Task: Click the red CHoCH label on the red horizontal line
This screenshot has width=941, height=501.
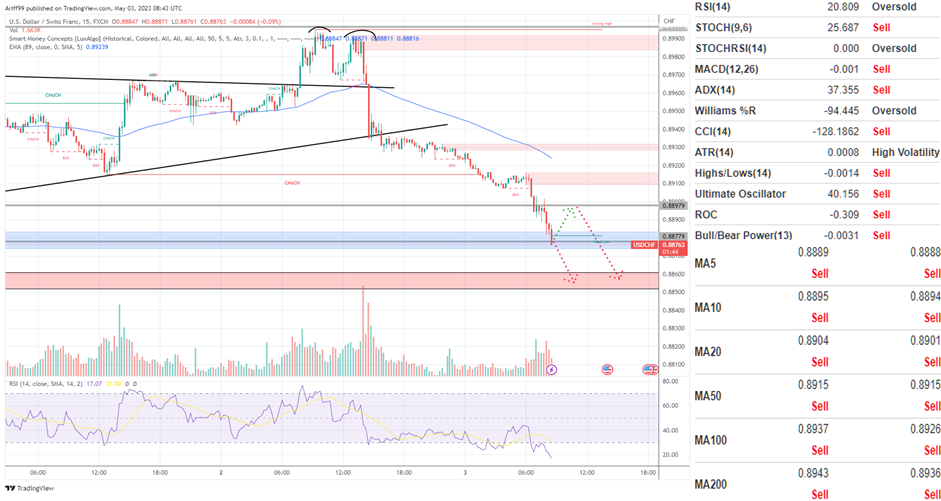Action: point(292,183)
